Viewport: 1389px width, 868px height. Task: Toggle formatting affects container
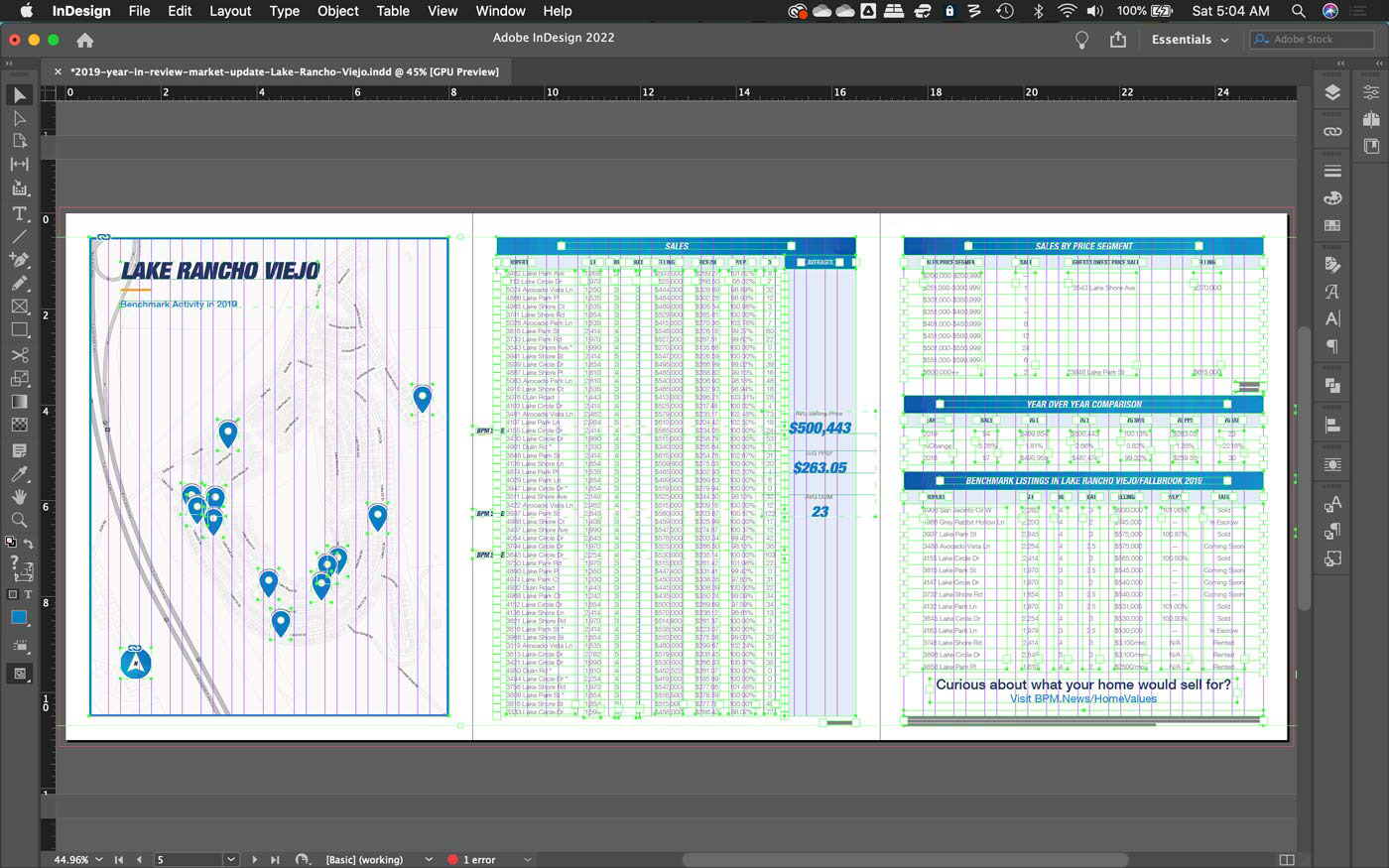[13, 594]
